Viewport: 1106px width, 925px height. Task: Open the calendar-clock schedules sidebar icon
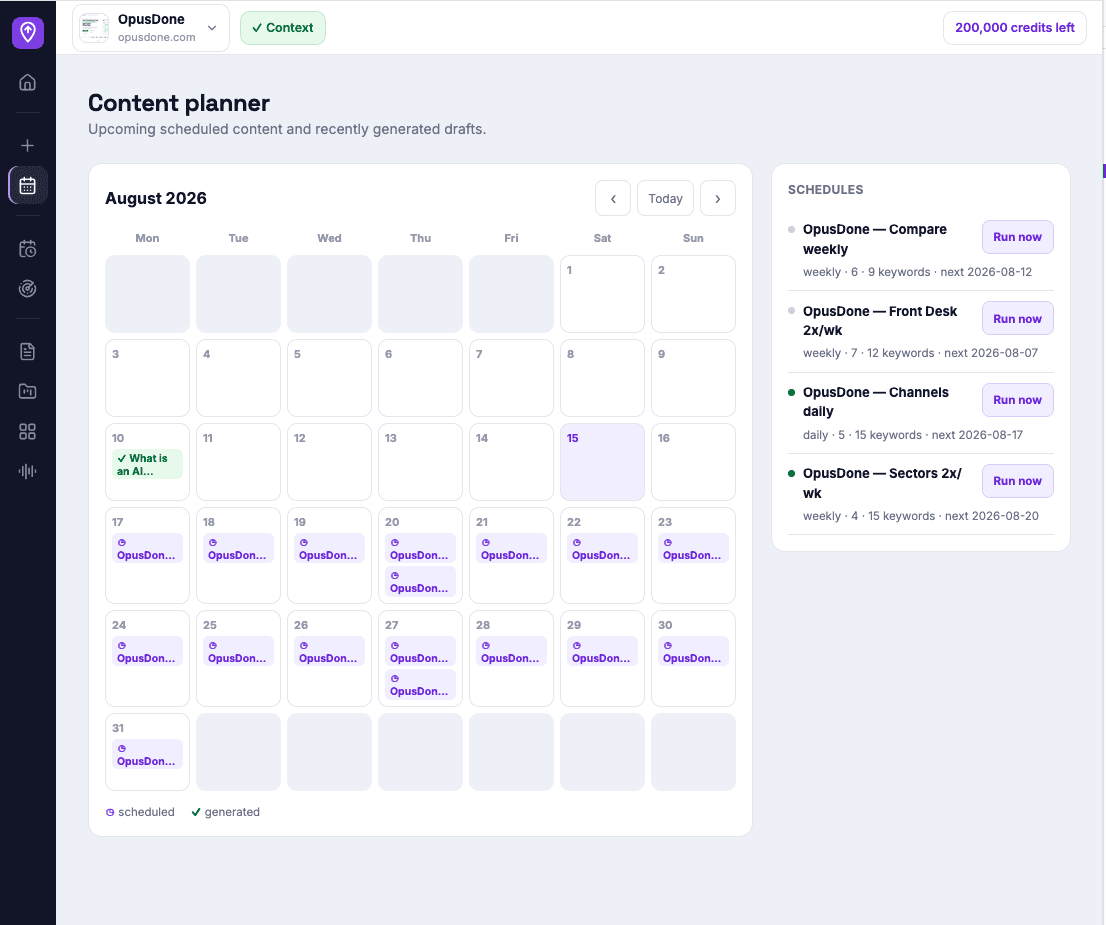coord(28,248)
